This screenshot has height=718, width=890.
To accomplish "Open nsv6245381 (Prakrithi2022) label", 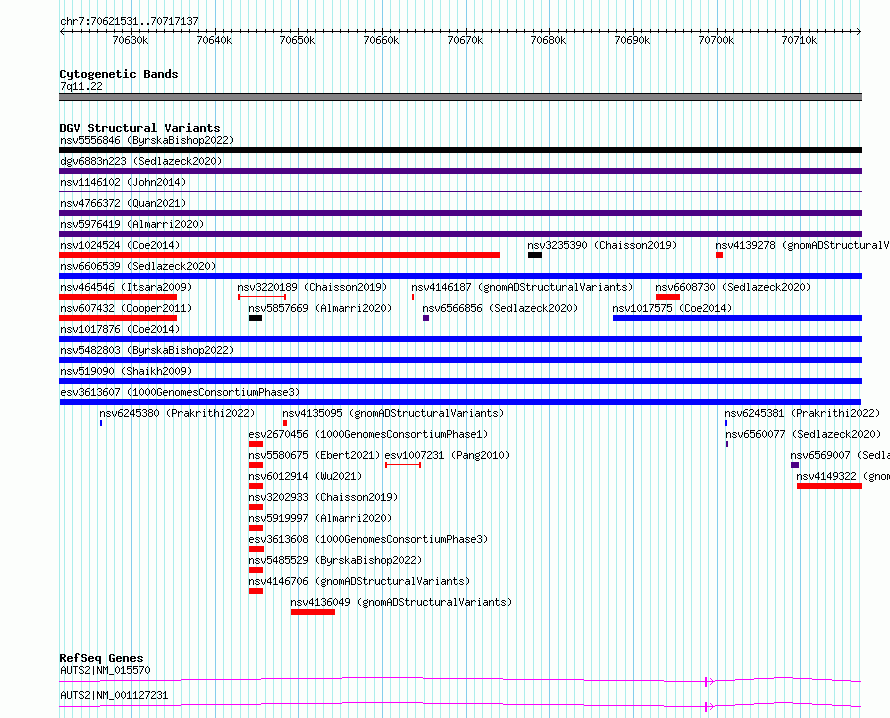I will click(x=802, y=413).
